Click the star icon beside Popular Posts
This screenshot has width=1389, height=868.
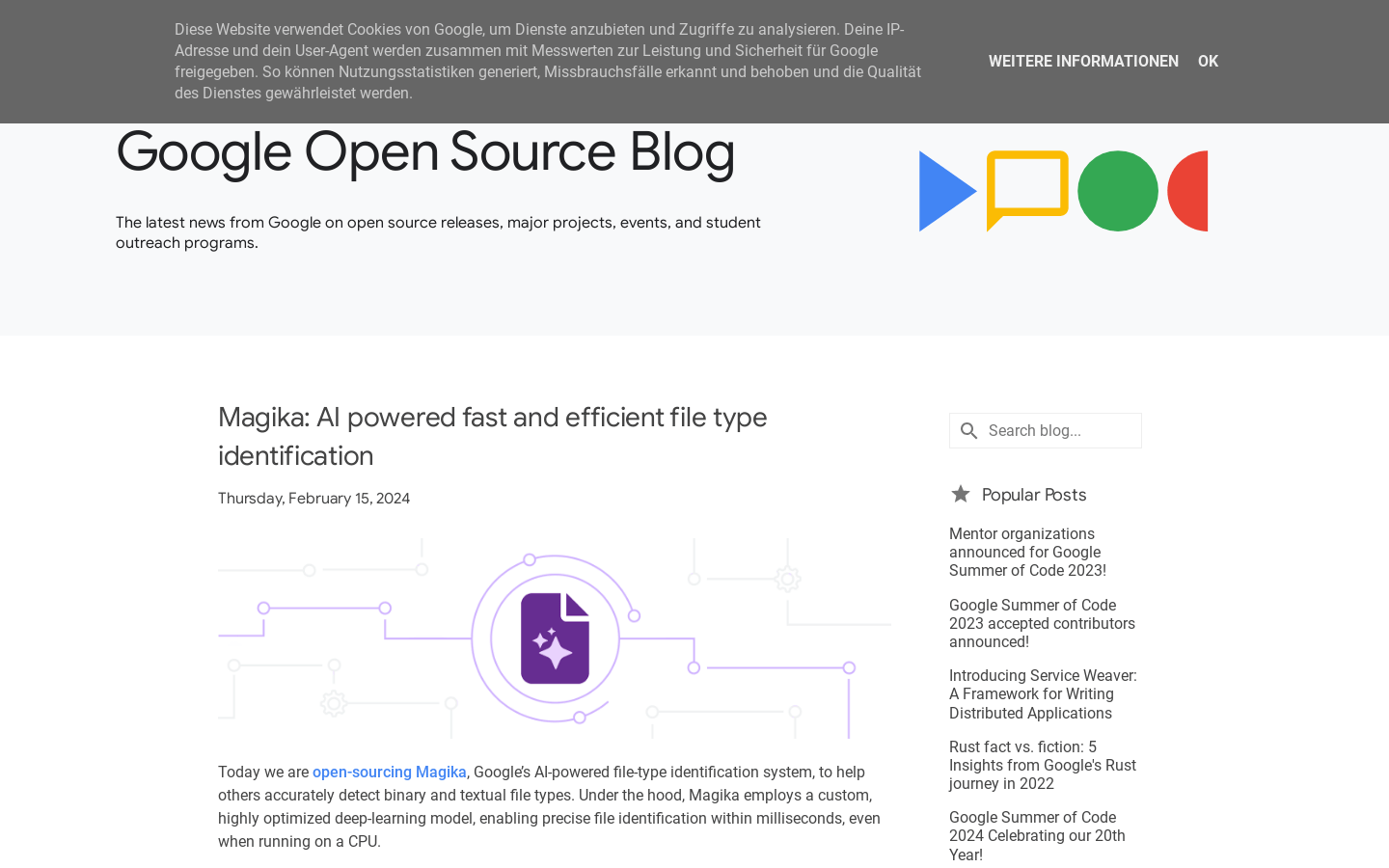(961, 495)
